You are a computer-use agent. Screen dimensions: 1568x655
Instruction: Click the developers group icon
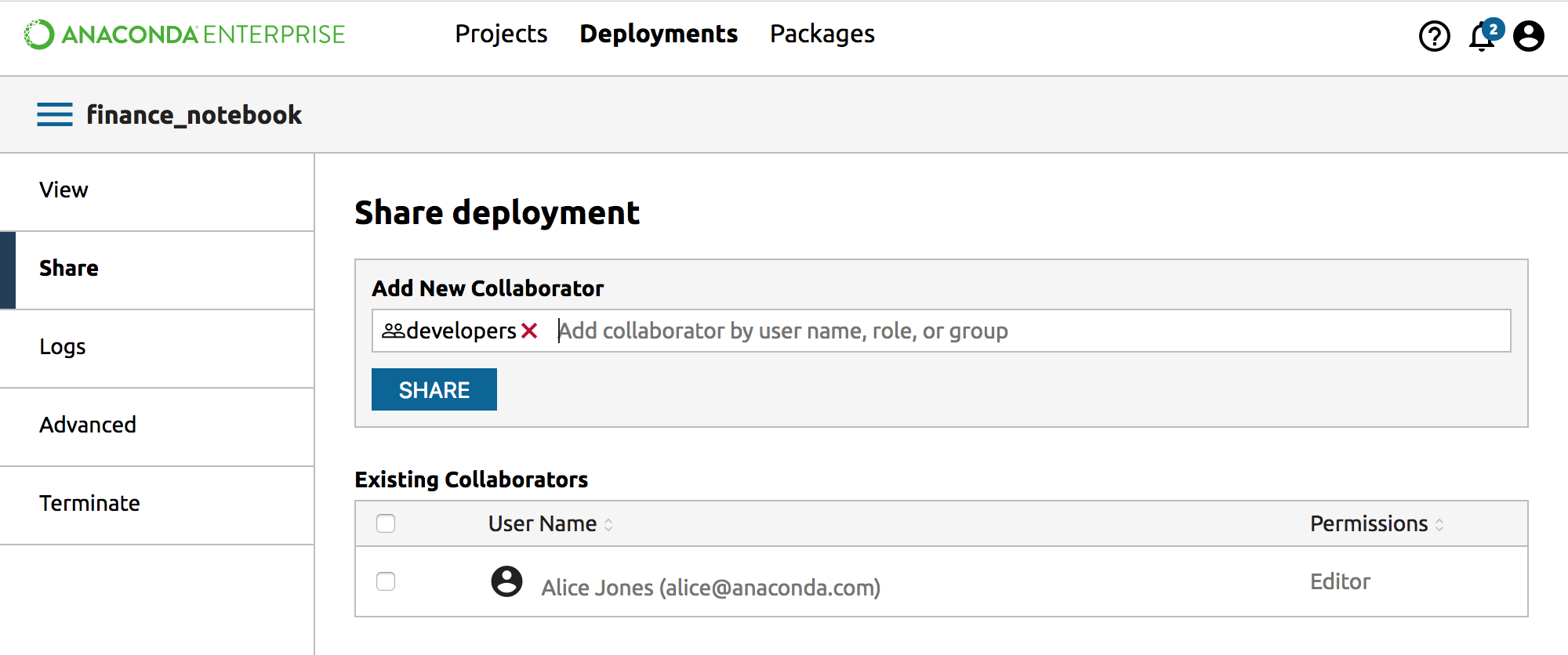[x=393, y=331]
